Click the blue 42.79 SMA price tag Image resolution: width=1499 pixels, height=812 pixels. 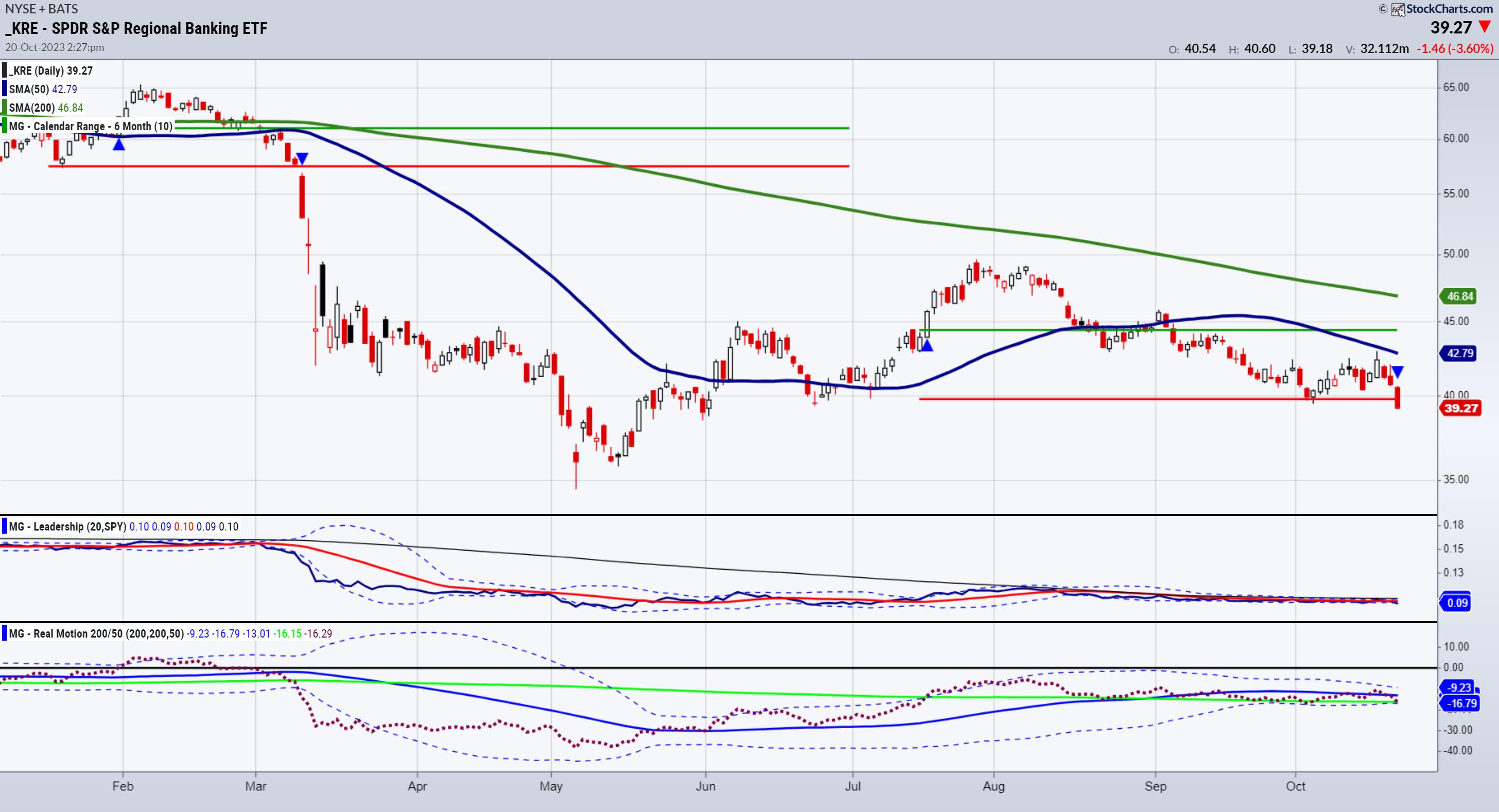1459,353
